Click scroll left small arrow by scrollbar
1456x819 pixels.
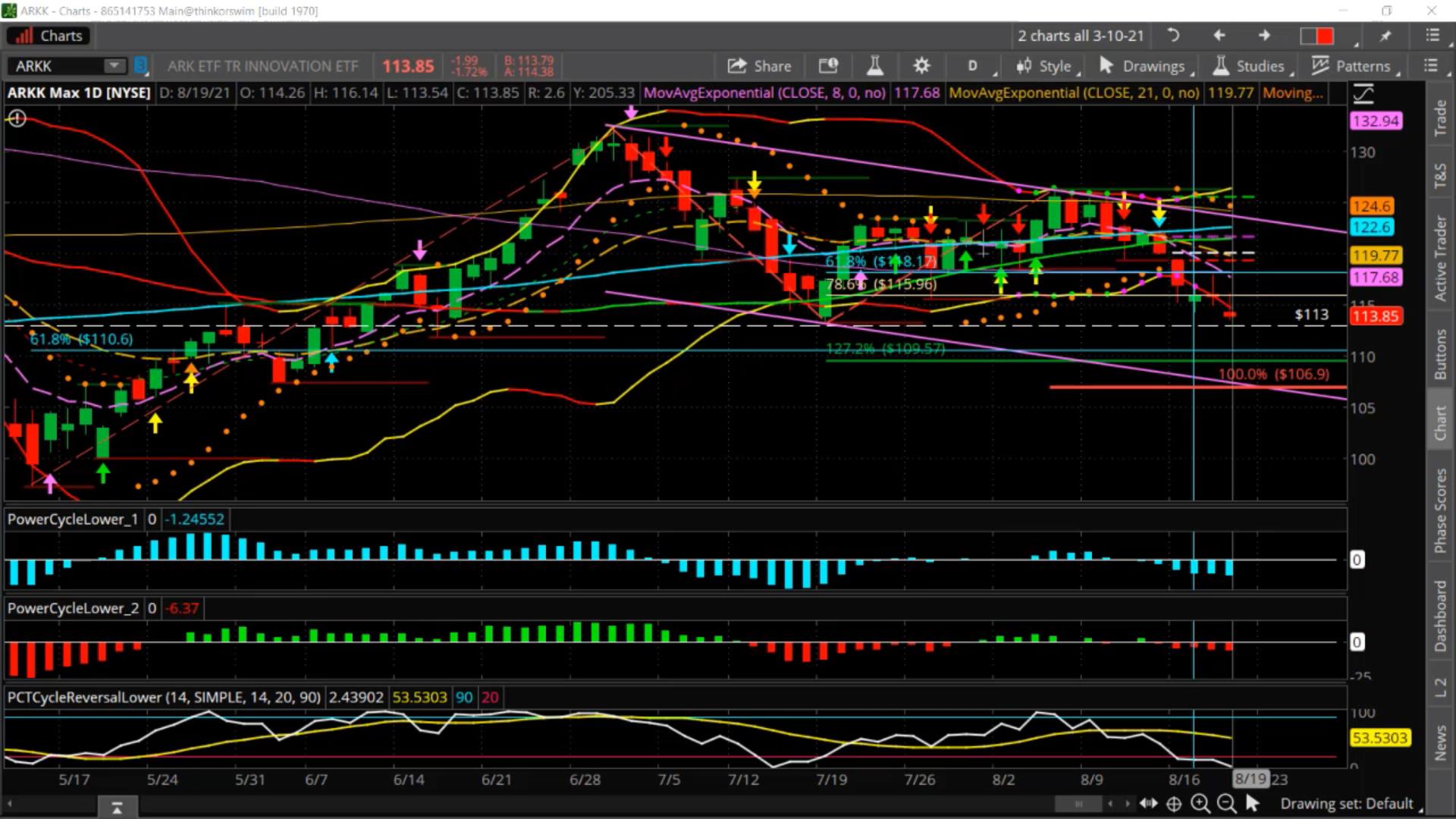(1110, 804)
